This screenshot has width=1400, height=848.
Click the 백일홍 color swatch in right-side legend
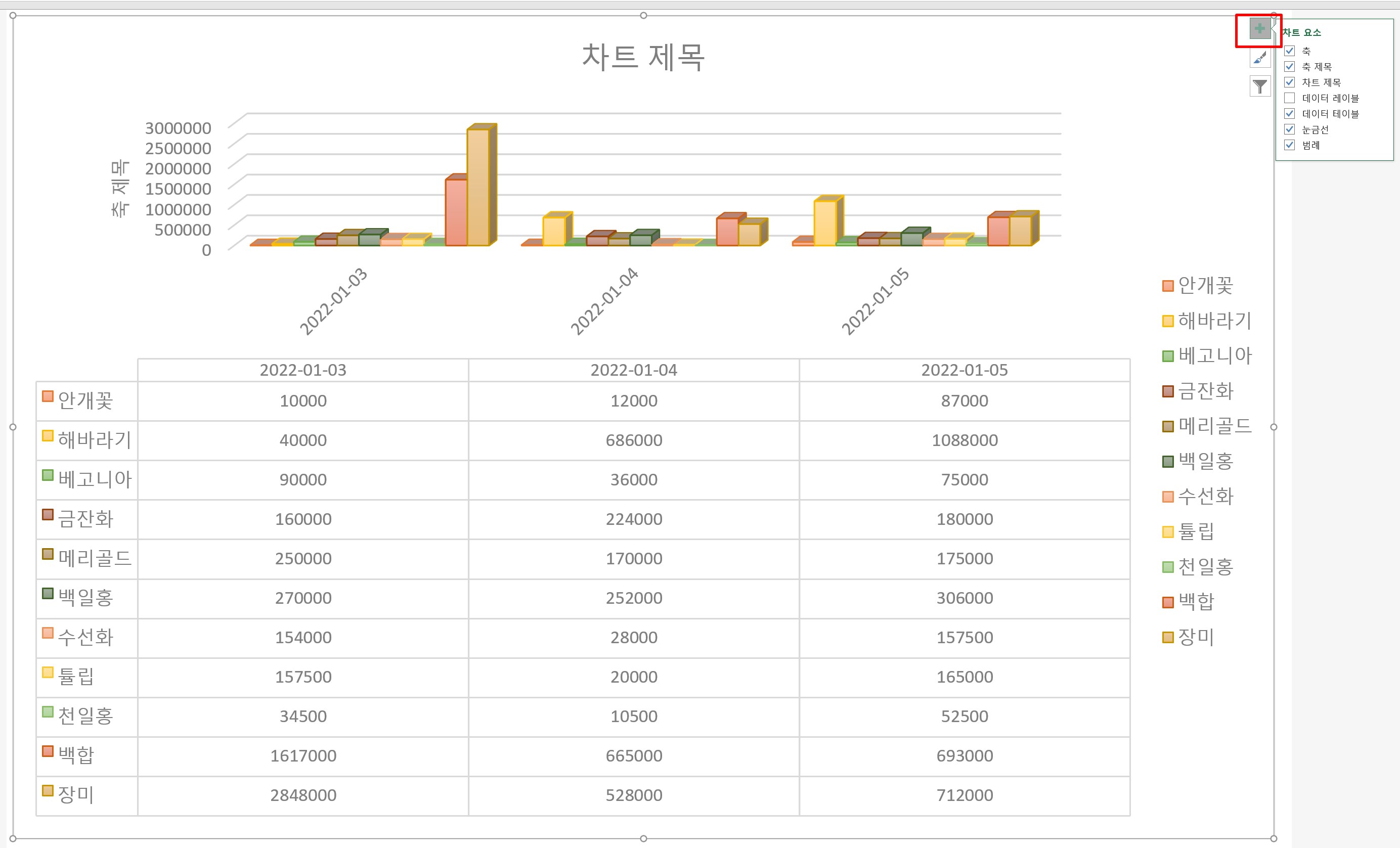tap(1168, 461)
